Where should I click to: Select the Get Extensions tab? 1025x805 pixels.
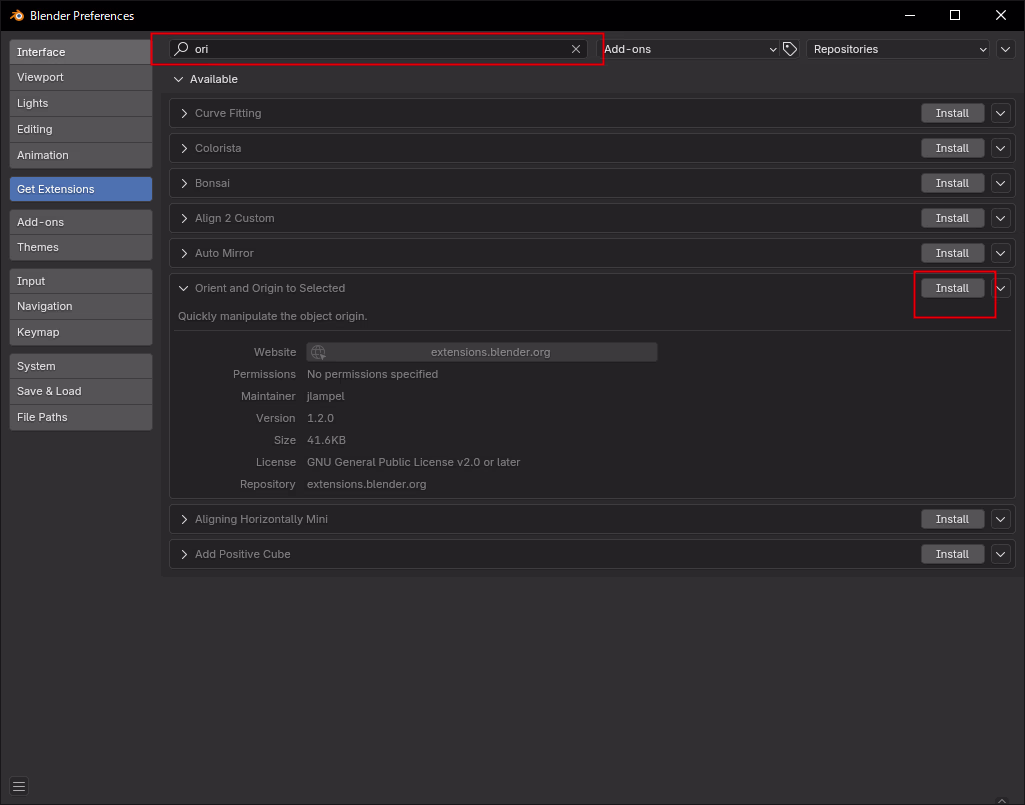(81, 189)
